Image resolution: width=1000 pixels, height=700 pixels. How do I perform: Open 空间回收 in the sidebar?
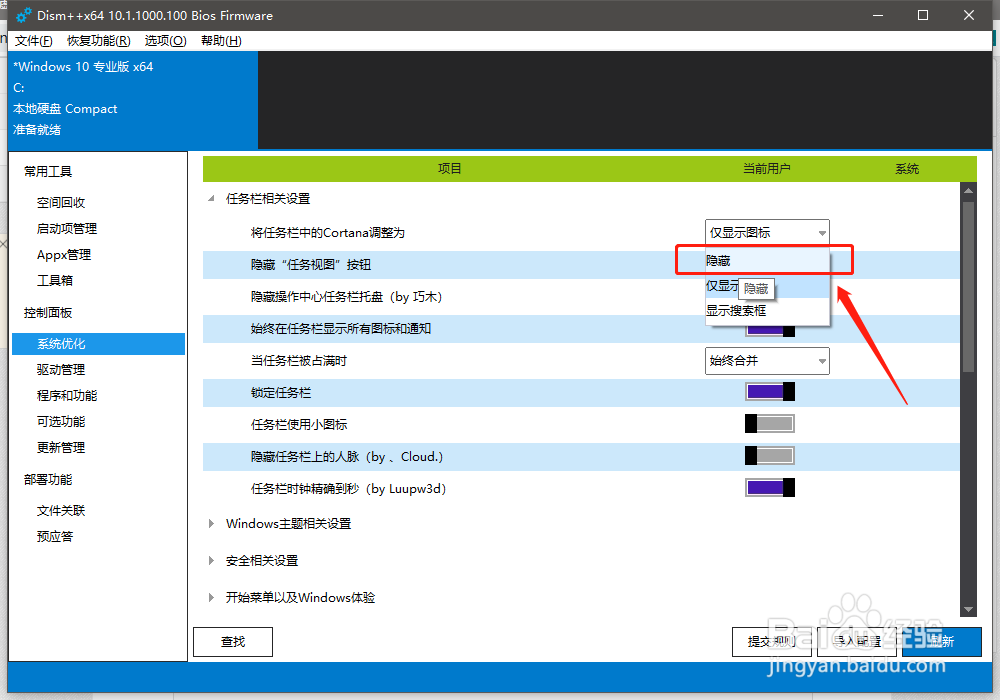click(x=61, y=203)
